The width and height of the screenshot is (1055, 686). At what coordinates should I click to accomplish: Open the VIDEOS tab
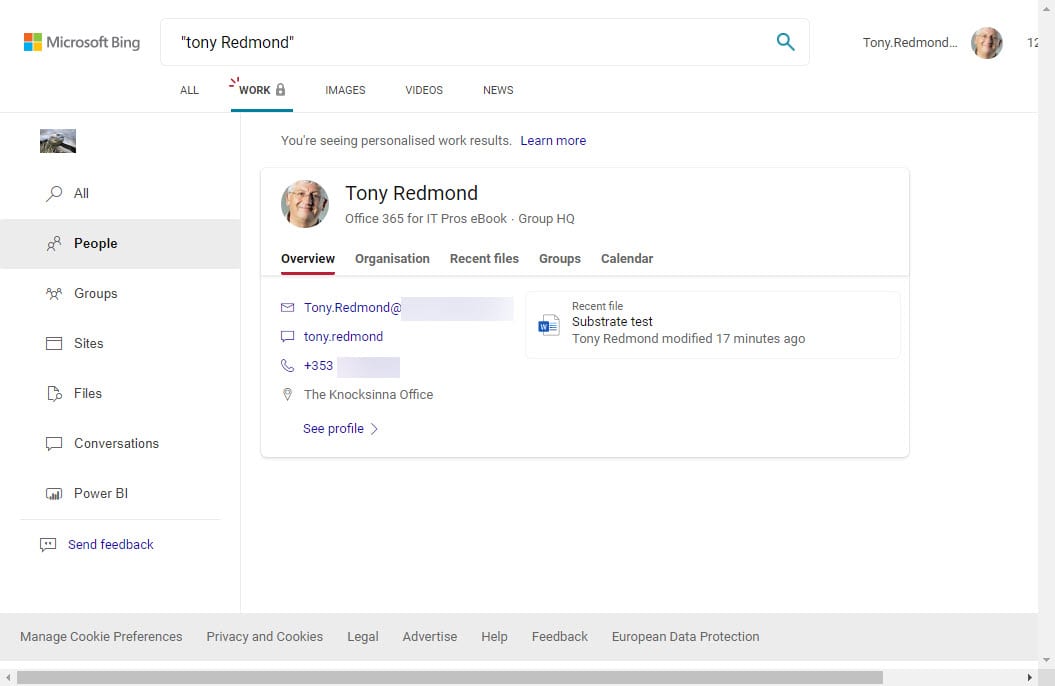pyautogui.click(x=424, y=90)
